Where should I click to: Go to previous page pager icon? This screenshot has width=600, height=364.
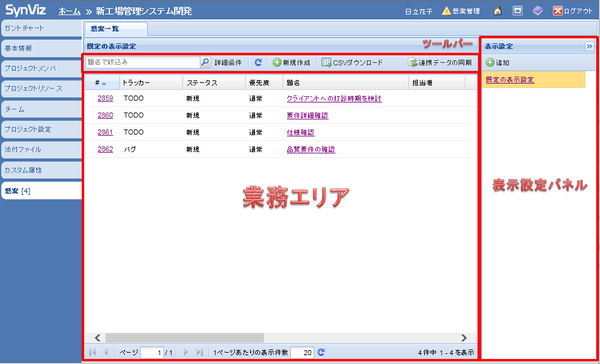(106, 352)
